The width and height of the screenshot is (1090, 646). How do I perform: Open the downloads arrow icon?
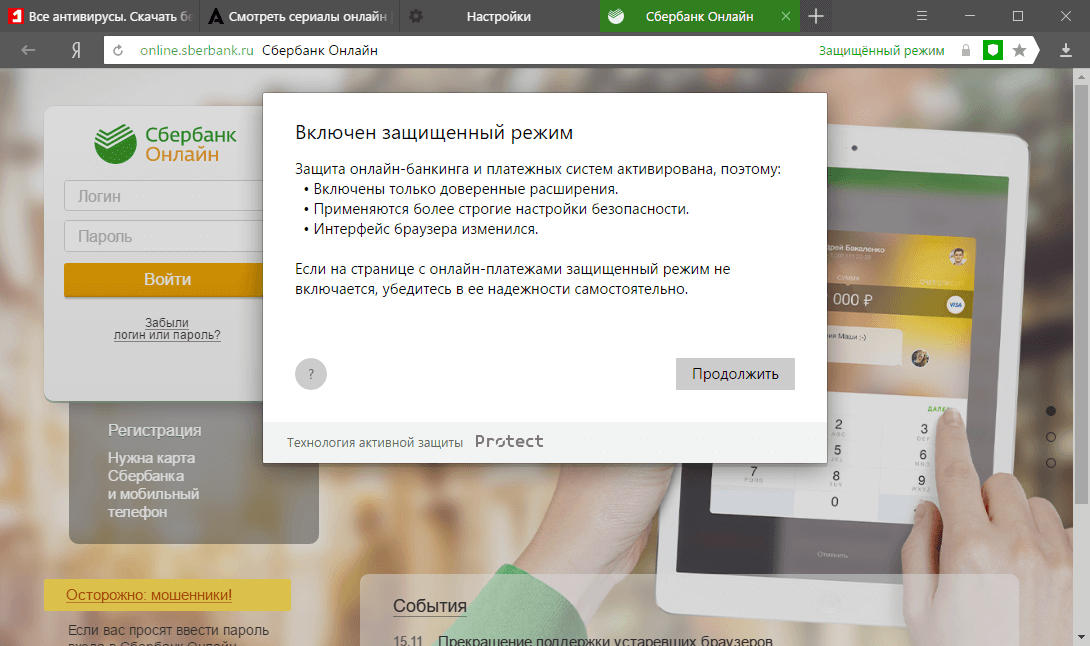pos(1066,50)
